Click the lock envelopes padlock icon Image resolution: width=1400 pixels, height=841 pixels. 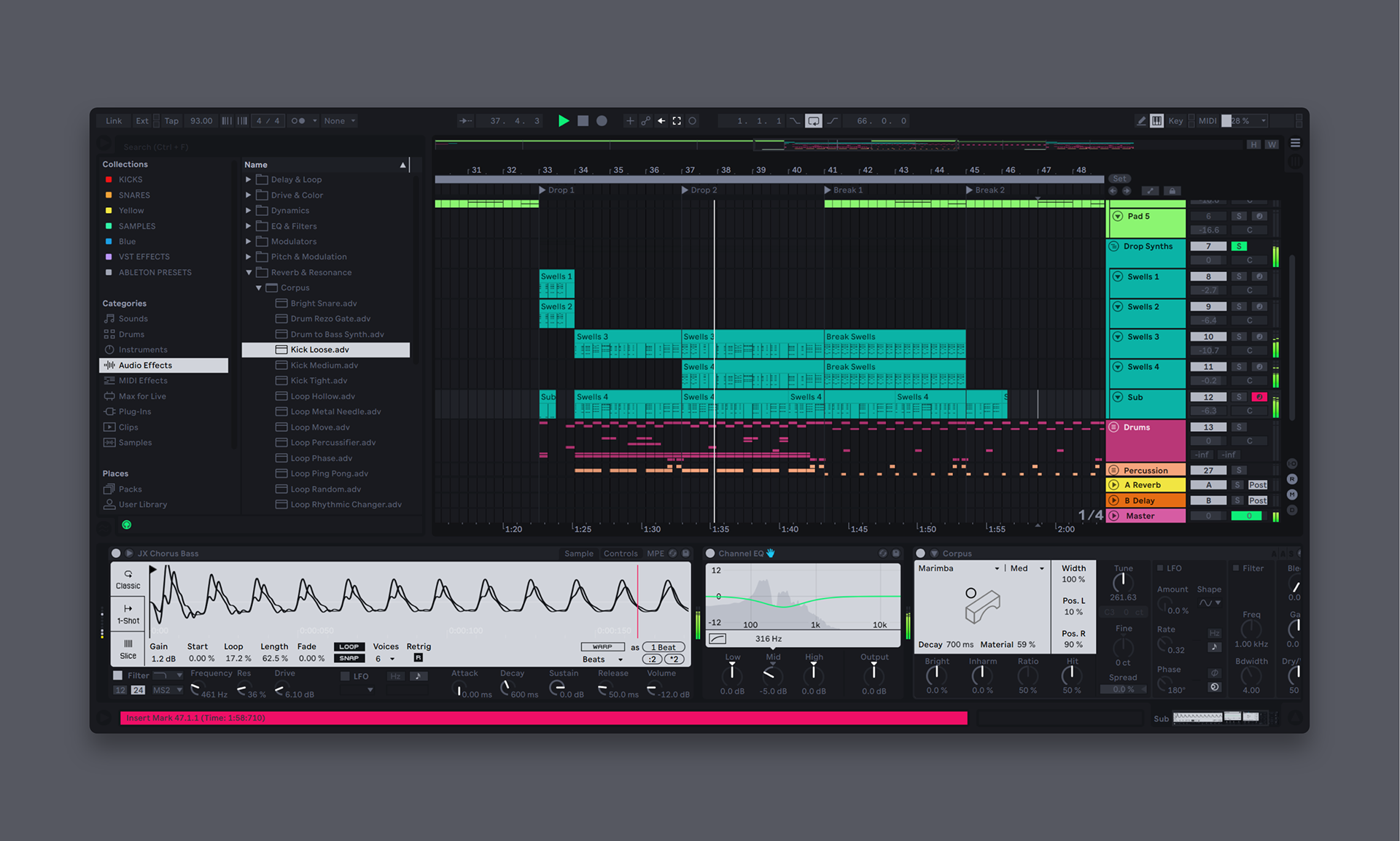pos(1172,191)
